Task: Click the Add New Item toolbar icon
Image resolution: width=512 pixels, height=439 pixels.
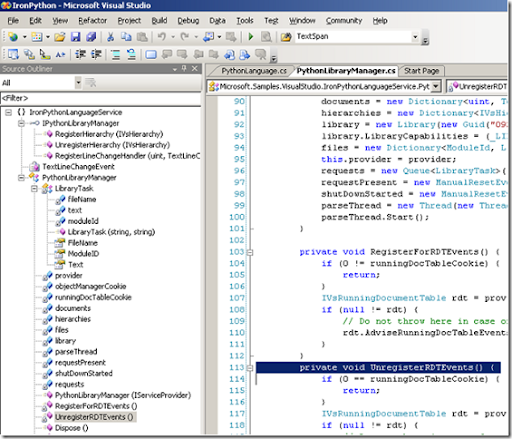Action: 37,37
